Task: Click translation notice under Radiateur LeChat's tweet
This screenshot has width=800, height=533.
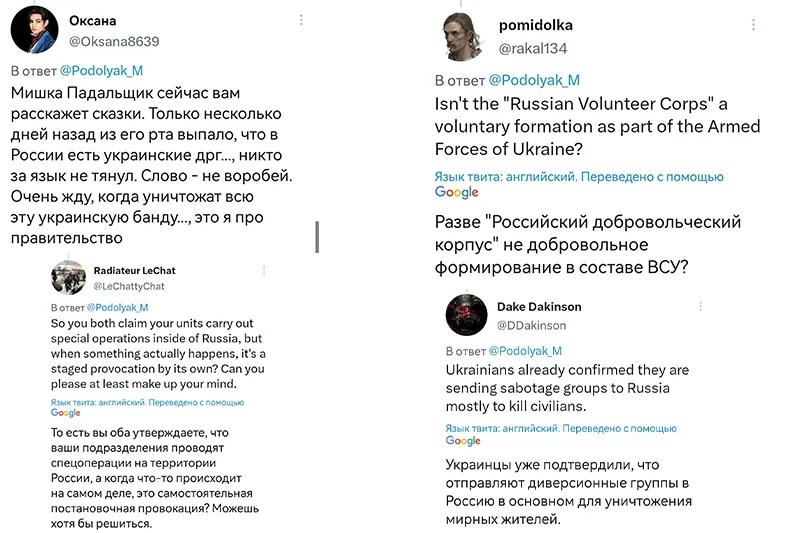Action: [147, 407]
